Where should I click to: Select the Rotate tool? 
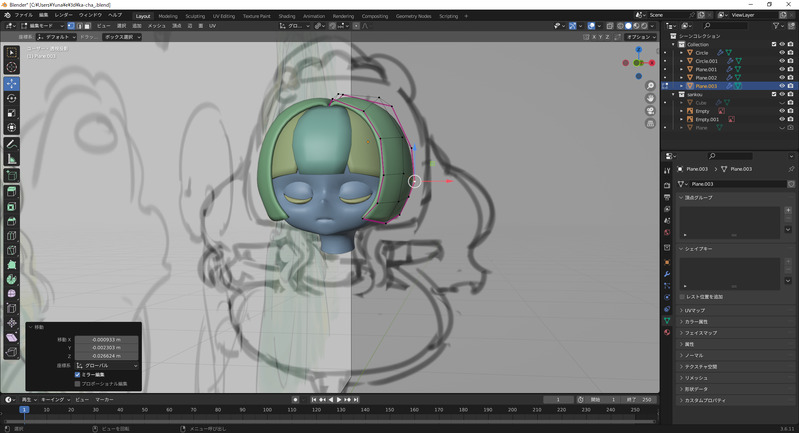12,98
